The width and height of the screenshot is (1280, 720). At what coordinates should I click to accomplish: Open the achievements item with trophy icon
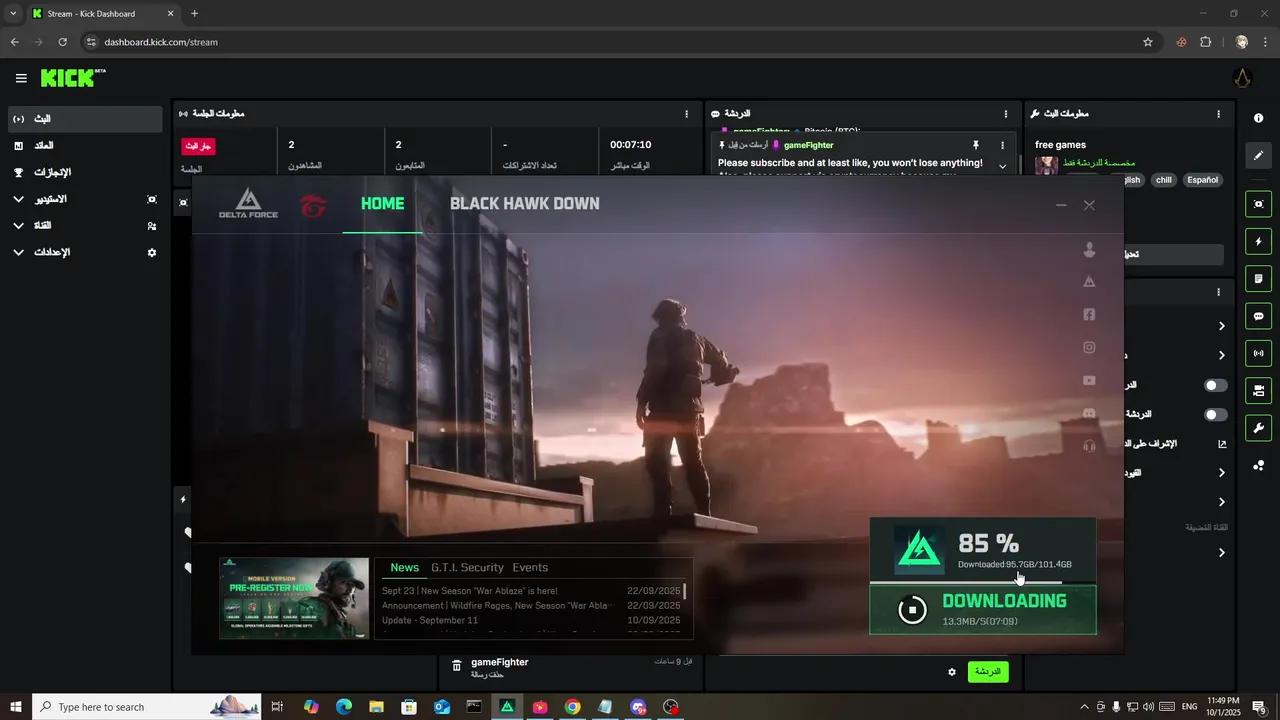click(x=84, y=172)
